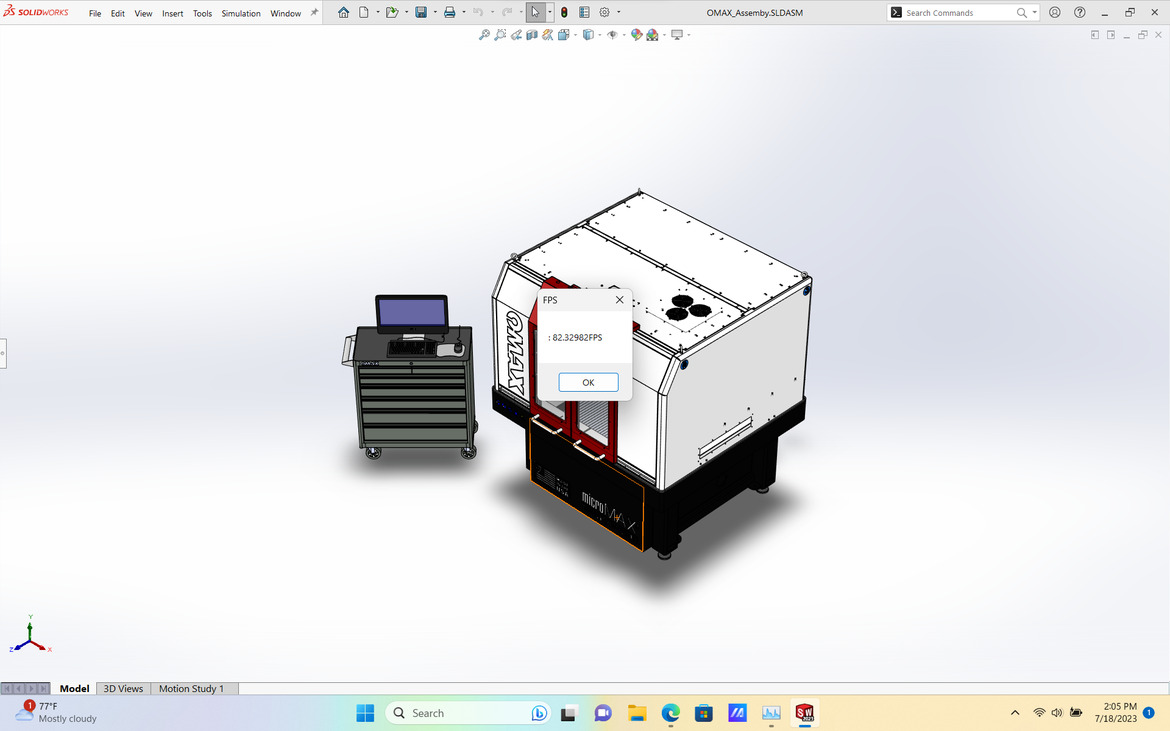The image size is (1170, 731).
Task: Open the Window menu
Action: (x=286, y=13)
